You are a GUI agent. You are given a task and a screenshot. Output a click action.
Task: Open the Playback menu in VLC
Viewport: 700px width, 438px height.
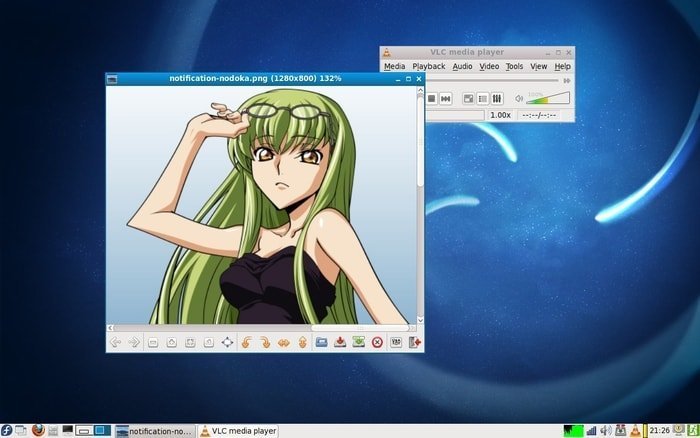(x=429, y=67)
